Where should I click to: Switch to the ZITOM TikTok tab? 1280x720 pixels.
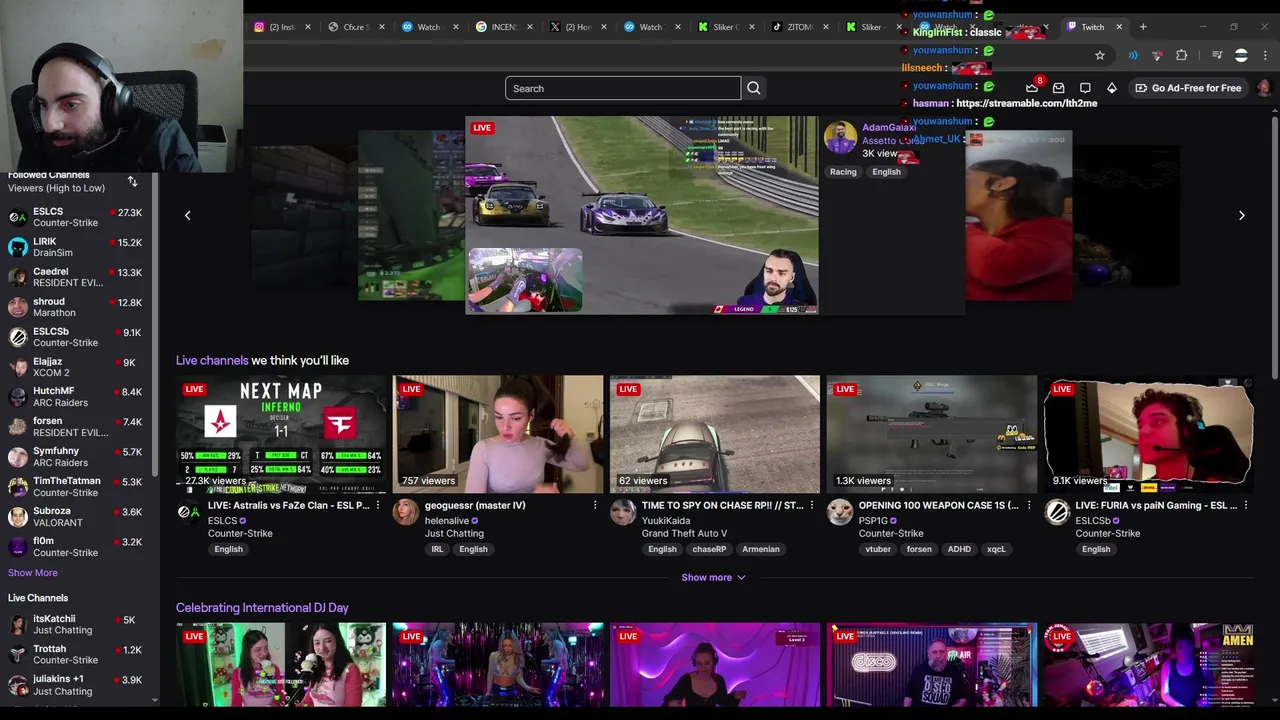[x=798, y=27]
